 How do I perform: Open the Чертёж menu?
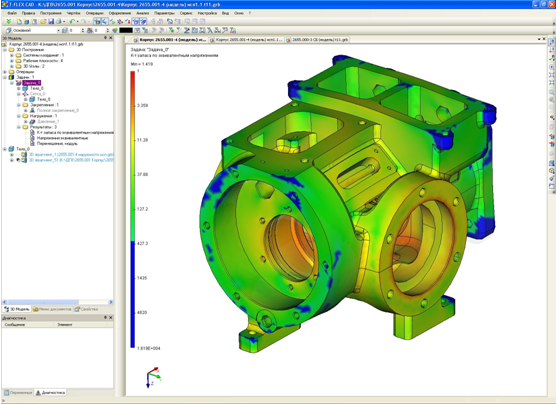pos(73,13)
